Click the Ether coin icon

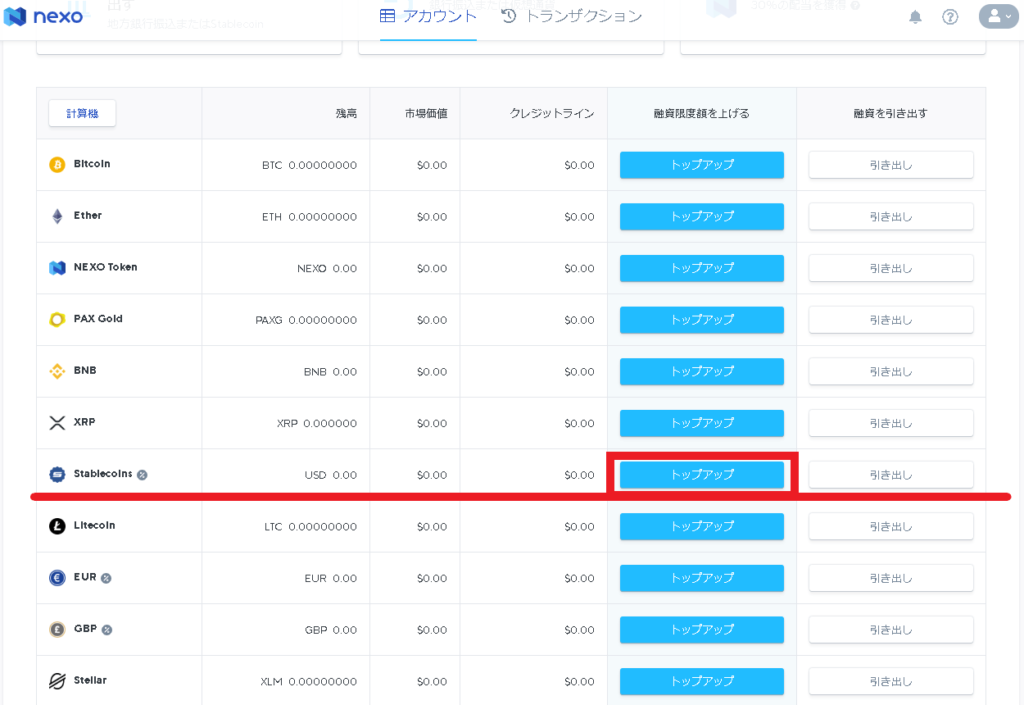pyautogui.click(x=57, y=216)
